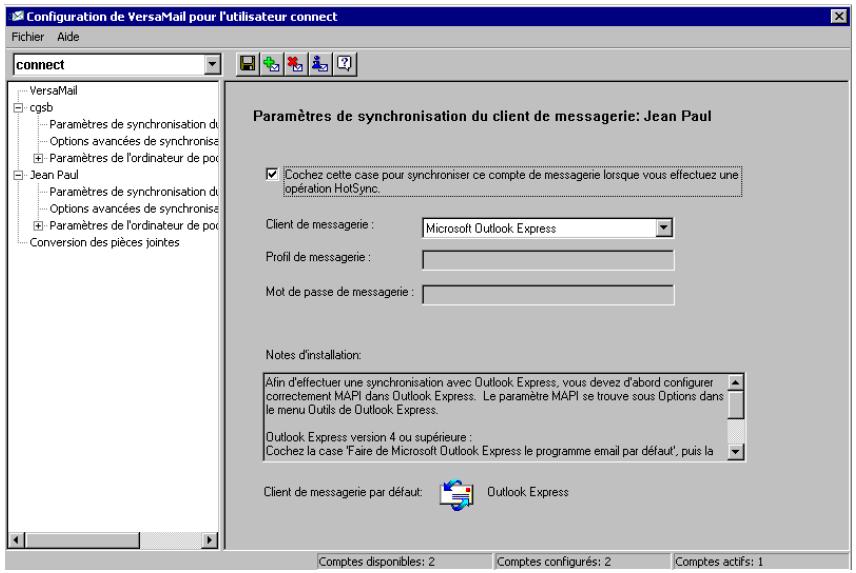Open the connect user dropdown
This screenshot has width=856, height=573.
212,64
